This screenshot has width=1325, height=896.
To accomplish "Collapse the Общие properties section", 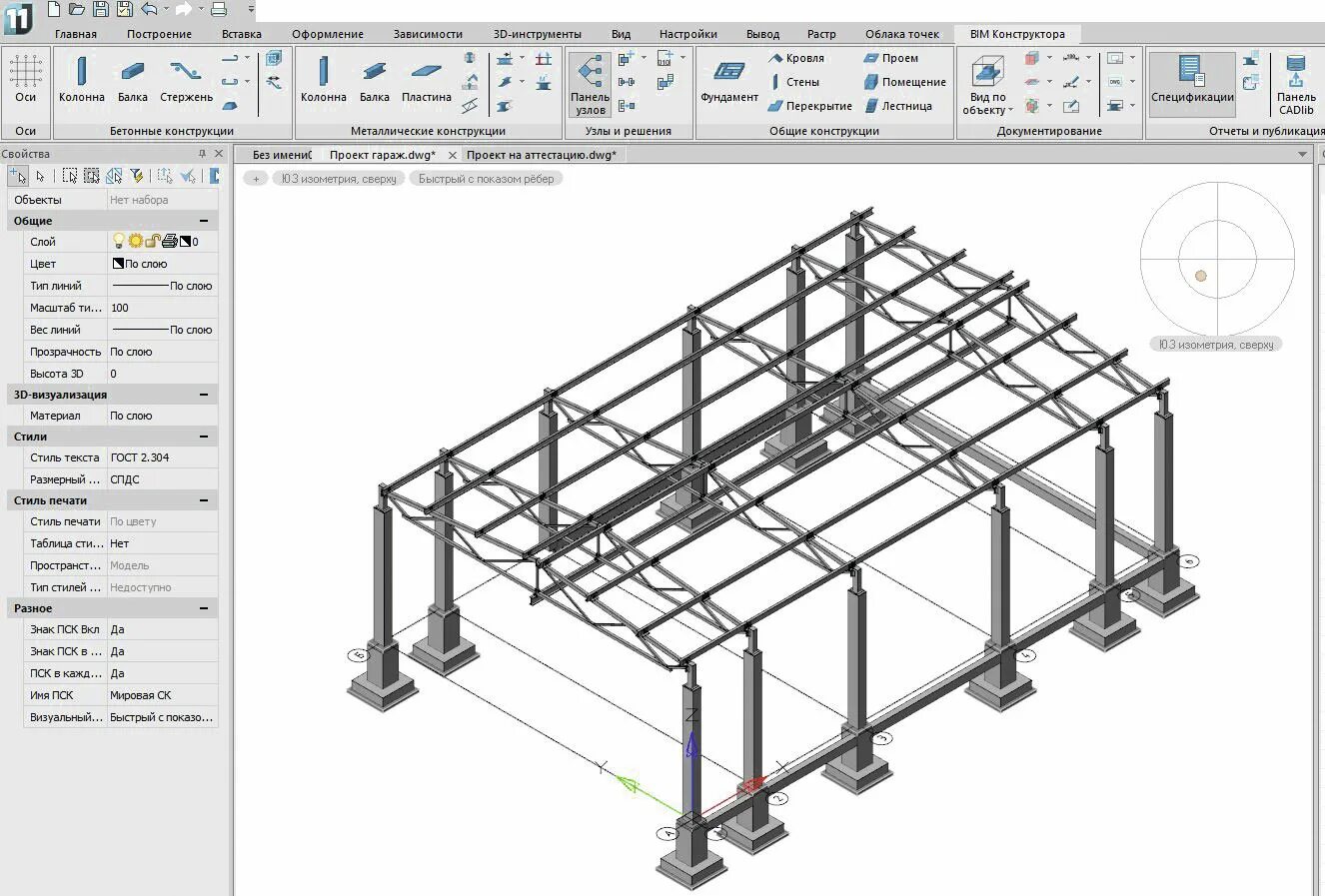I will tap(204, 221).
